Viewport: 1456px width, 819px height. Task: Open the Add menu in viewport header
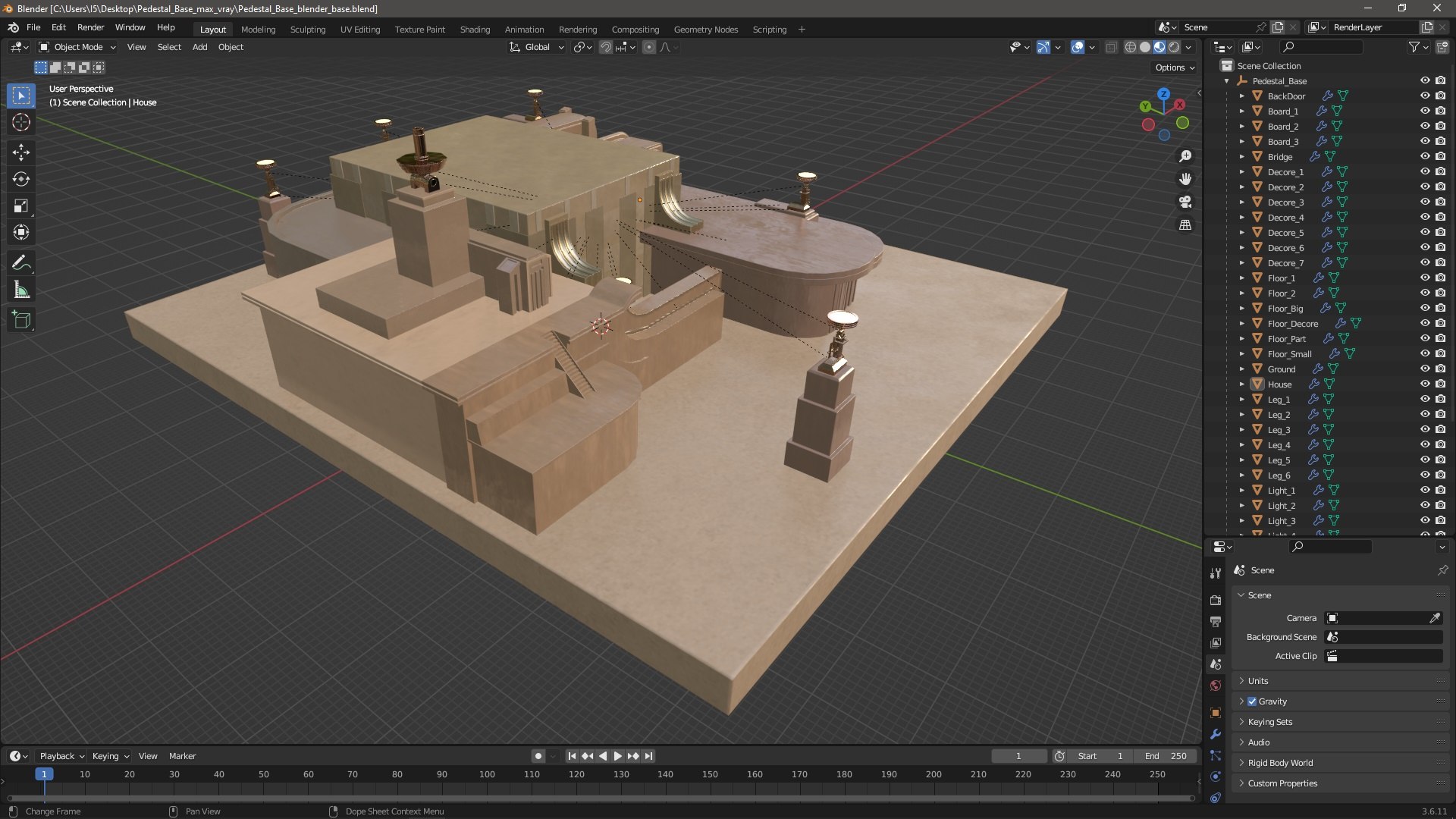point(199,47)
